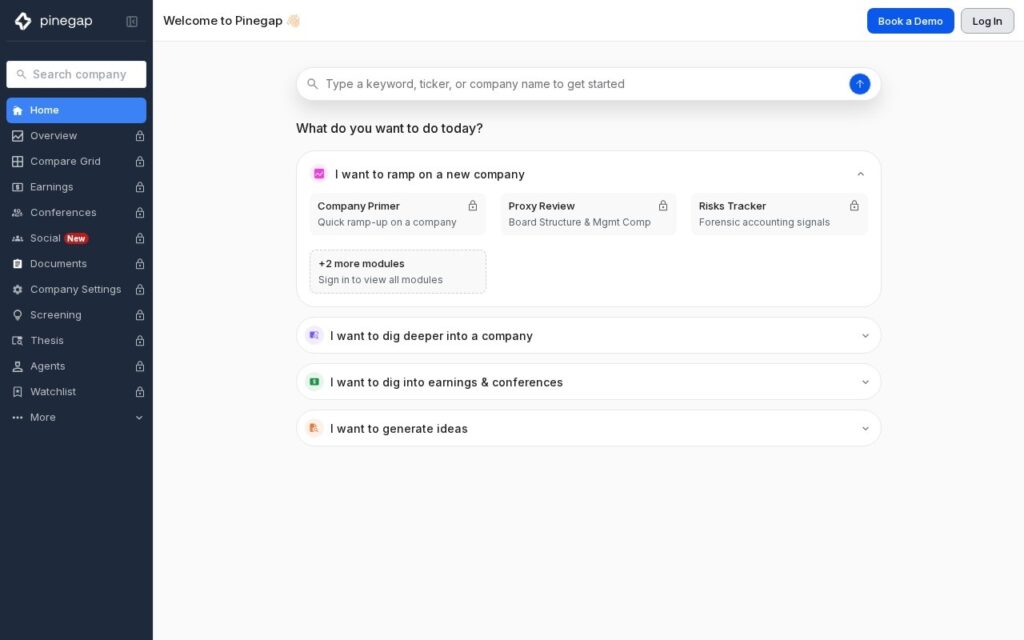
Task: Click the lock icon beside Conferences
Action: pos(140,213)
